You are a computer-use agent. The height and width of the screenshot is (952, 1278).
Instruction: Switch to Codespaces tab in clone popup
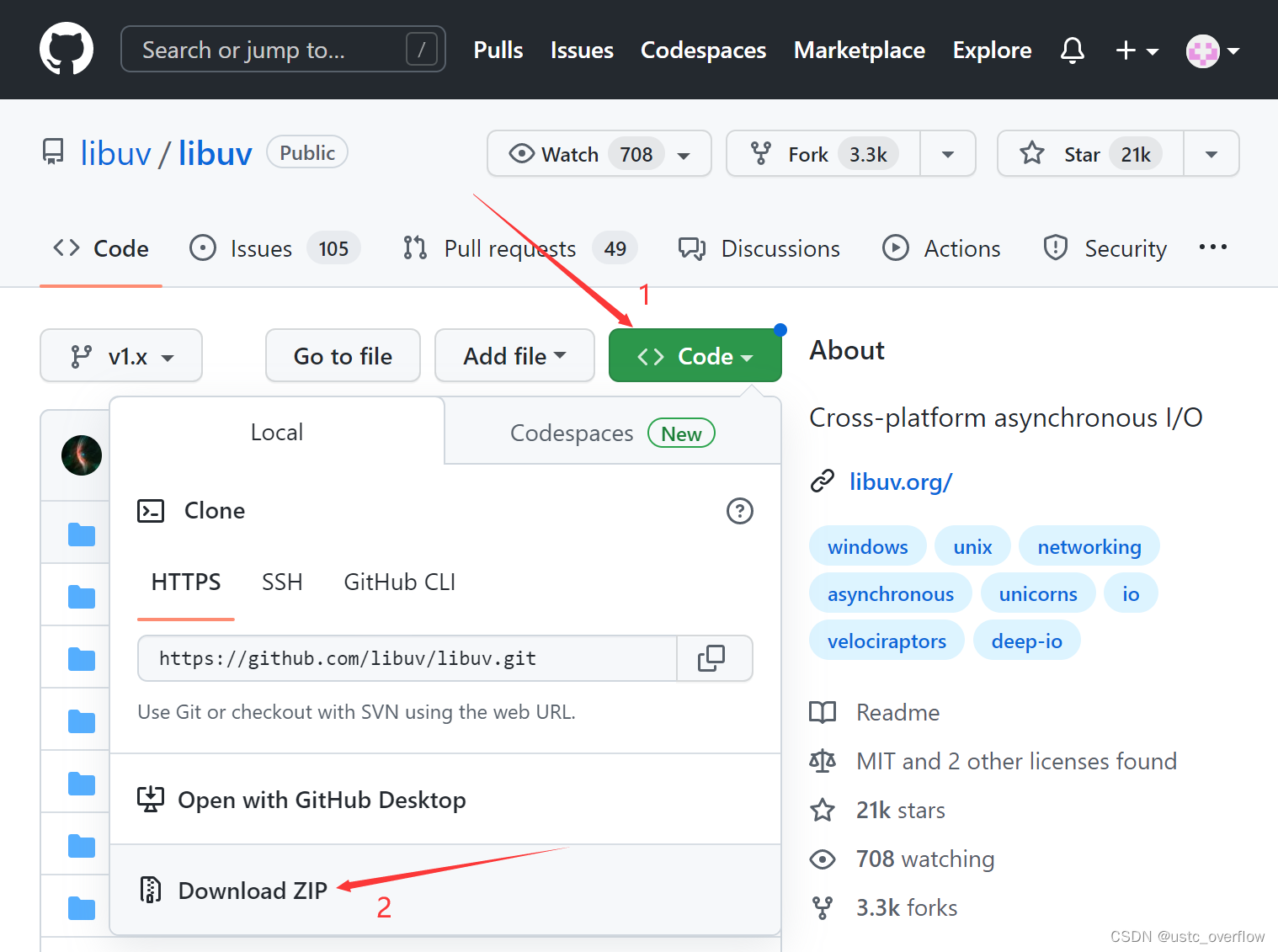(612, 433)
